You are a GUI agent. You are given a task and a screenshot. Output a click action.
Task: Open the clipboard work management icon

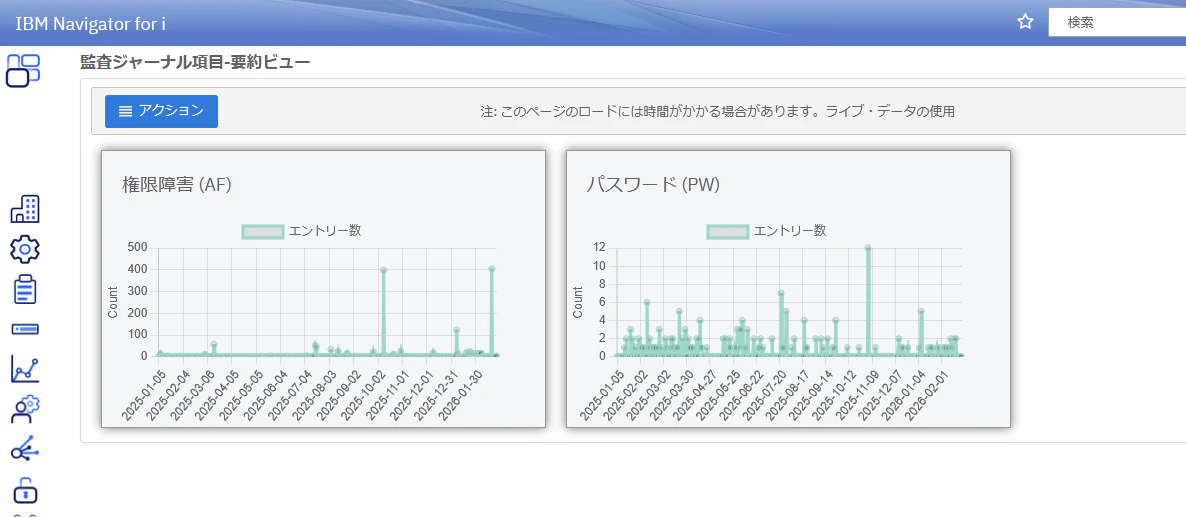click(x=25, y=289)
